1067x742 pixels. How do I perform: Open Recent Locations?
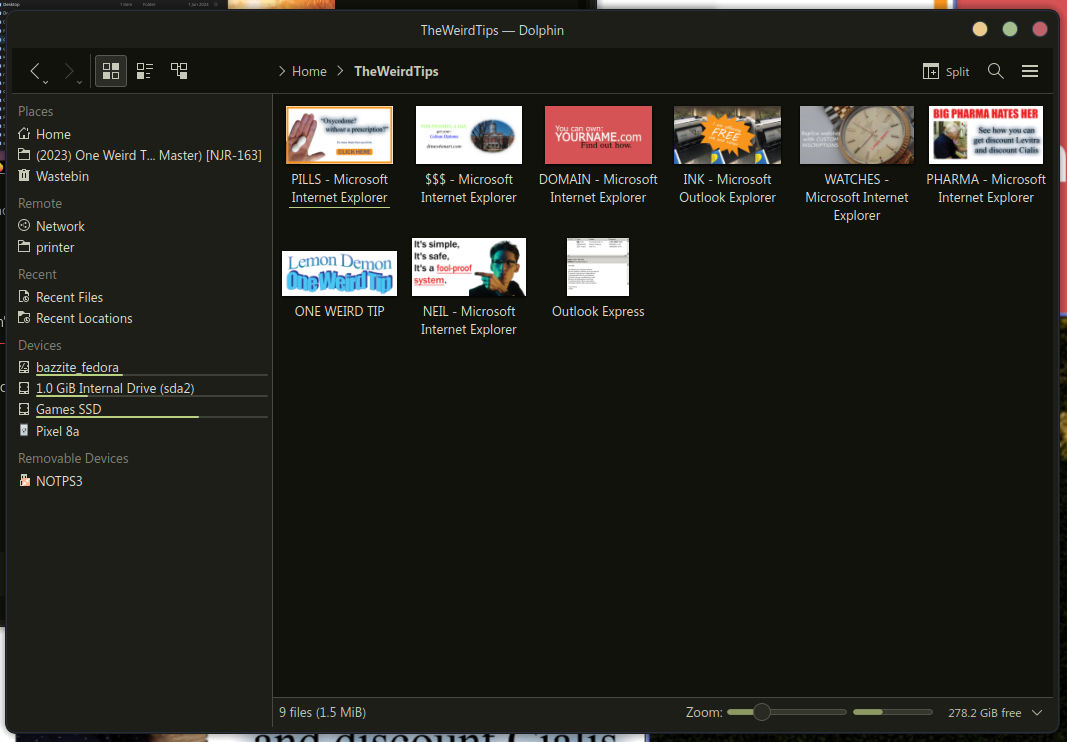click(142, 319)
